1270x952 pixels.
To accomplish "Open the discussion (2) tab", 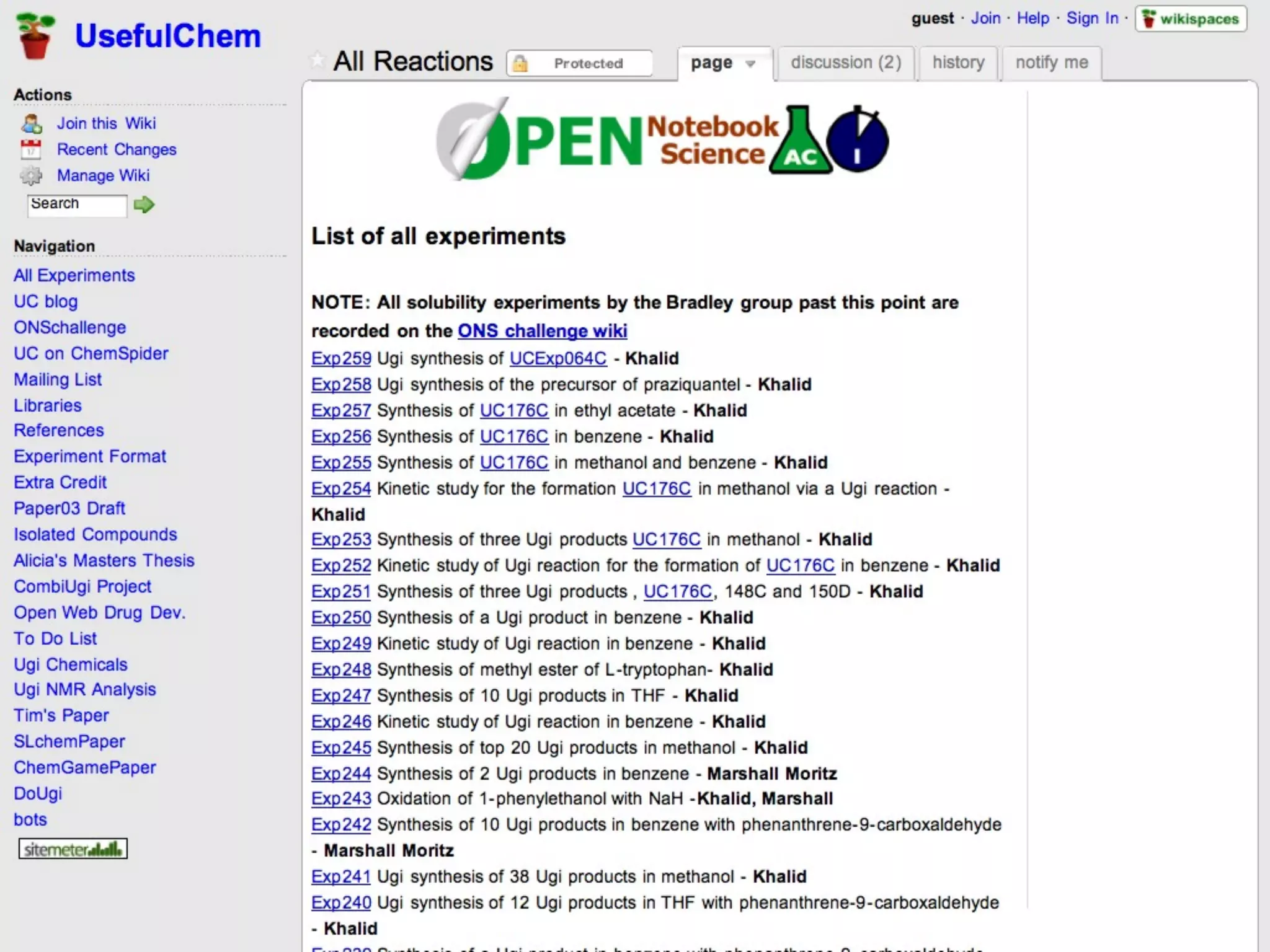I will point(846,63).
